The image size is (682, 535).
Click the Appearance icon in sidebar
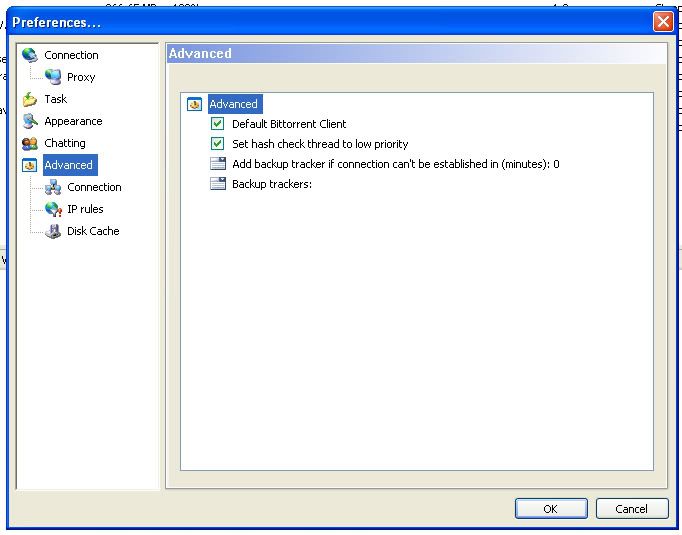30,121
